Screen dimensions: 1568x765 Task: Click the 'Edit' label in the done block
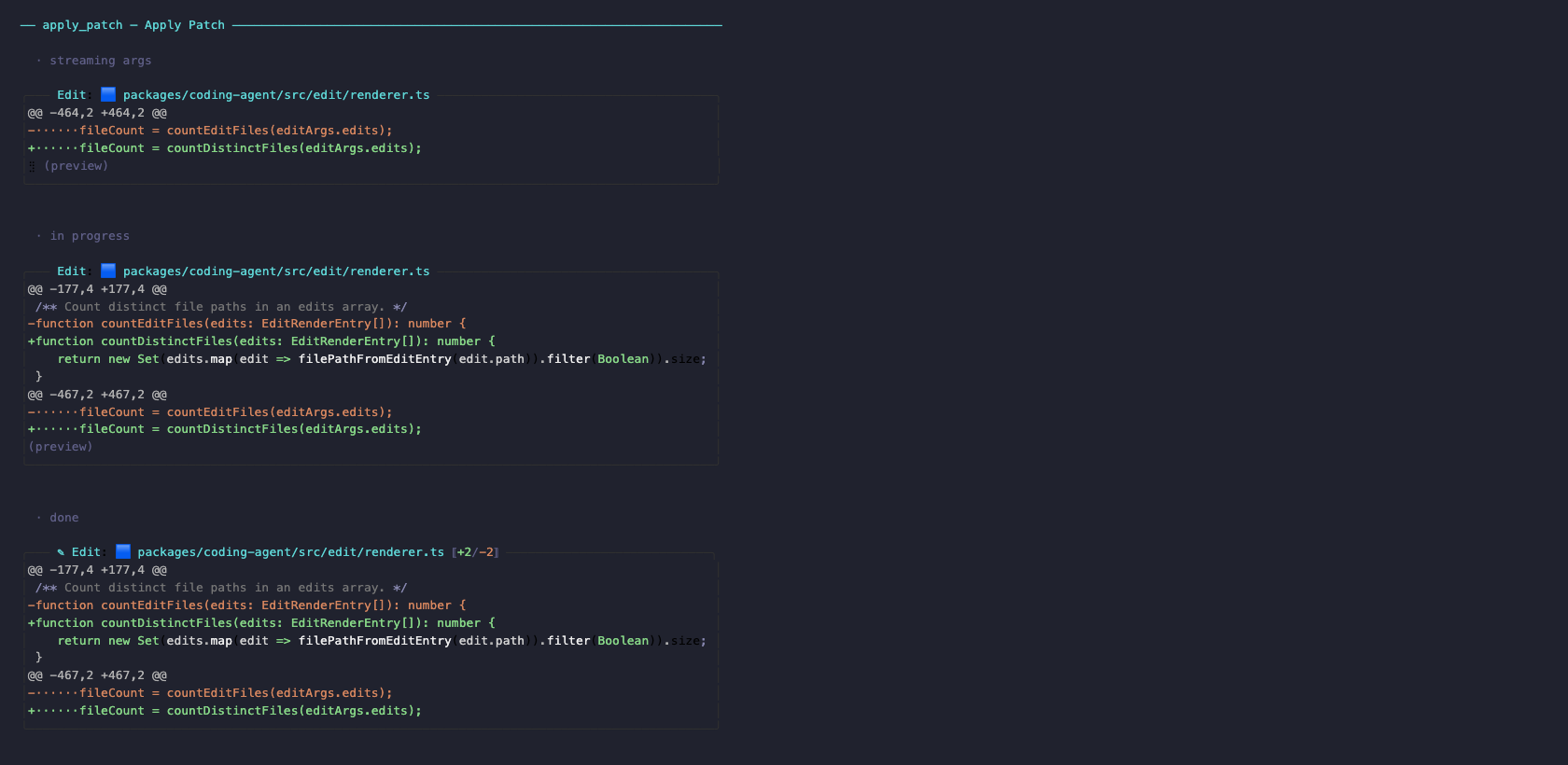coord(86,552)
